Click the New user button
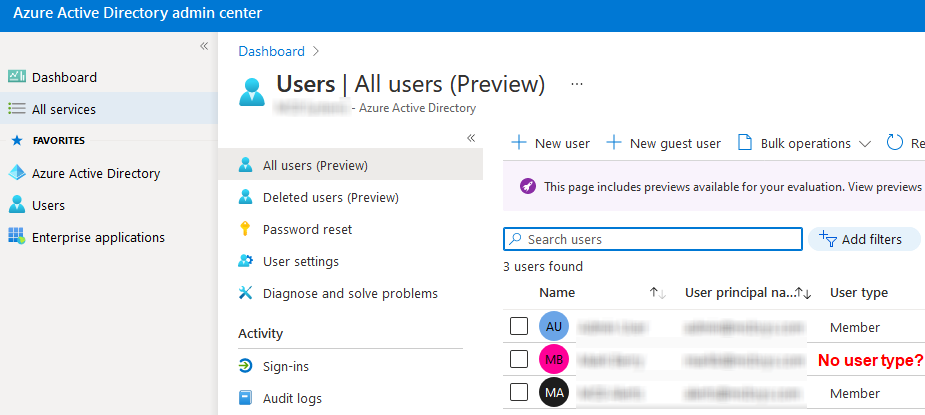The width and height of the screenshot is (925, 415). pos(550,143)
